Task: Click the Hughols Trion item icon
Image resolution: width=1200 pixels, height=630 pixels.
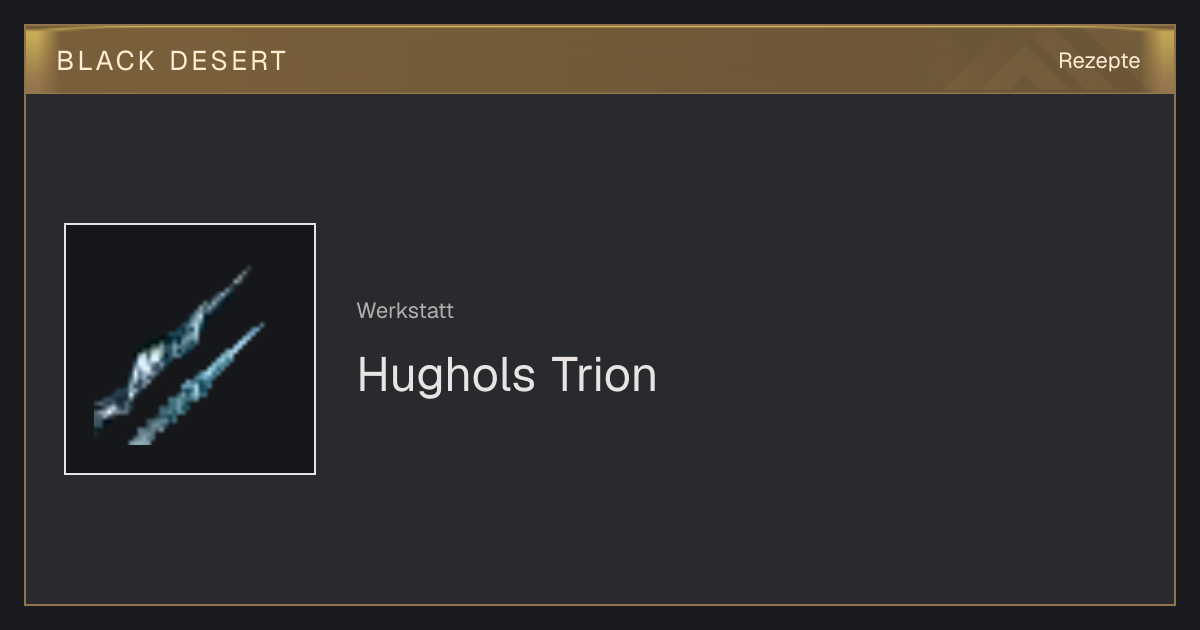Action: (190, 349)
